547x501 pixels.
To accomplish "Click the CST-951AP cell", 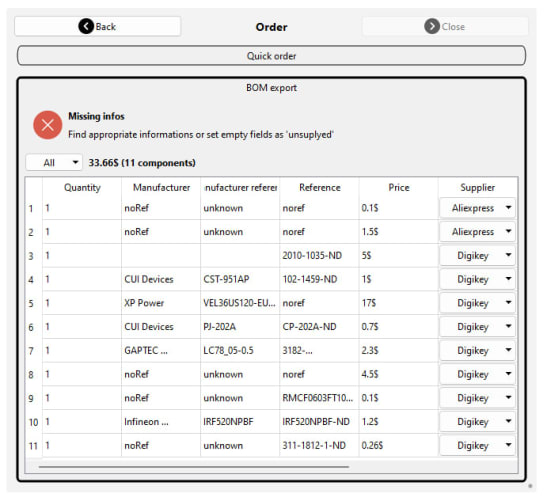I will click(x=240, y=279).
